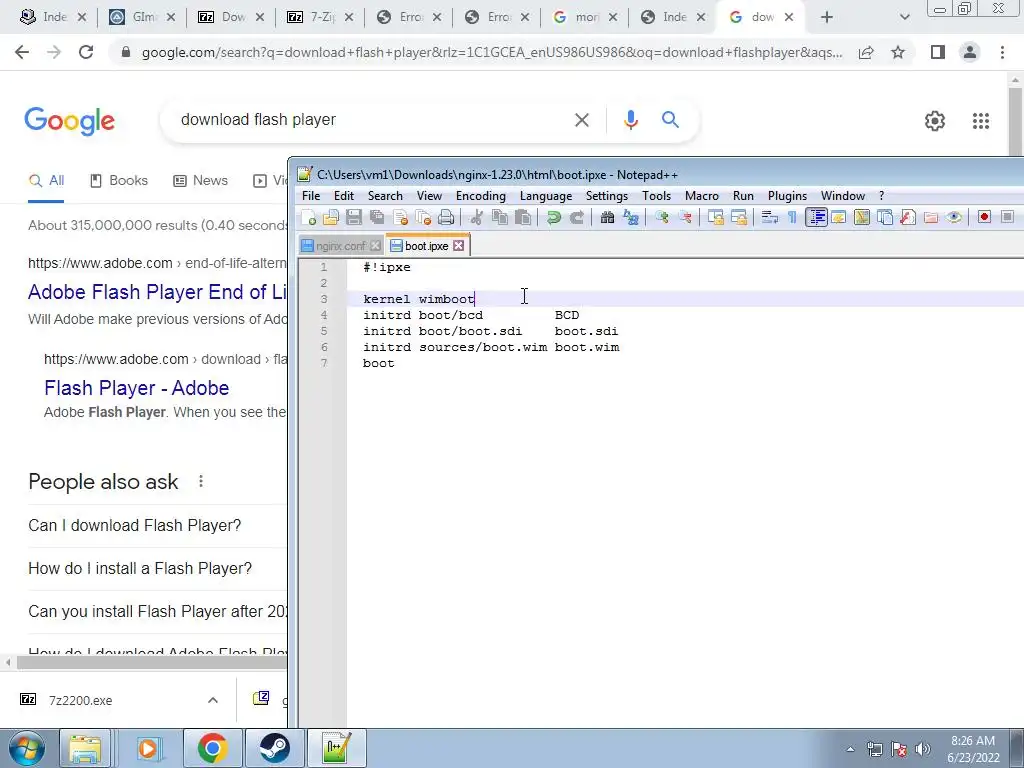Select the Books search tab
The width and height of the screenshot is (1024, 768).
[118, 181]
